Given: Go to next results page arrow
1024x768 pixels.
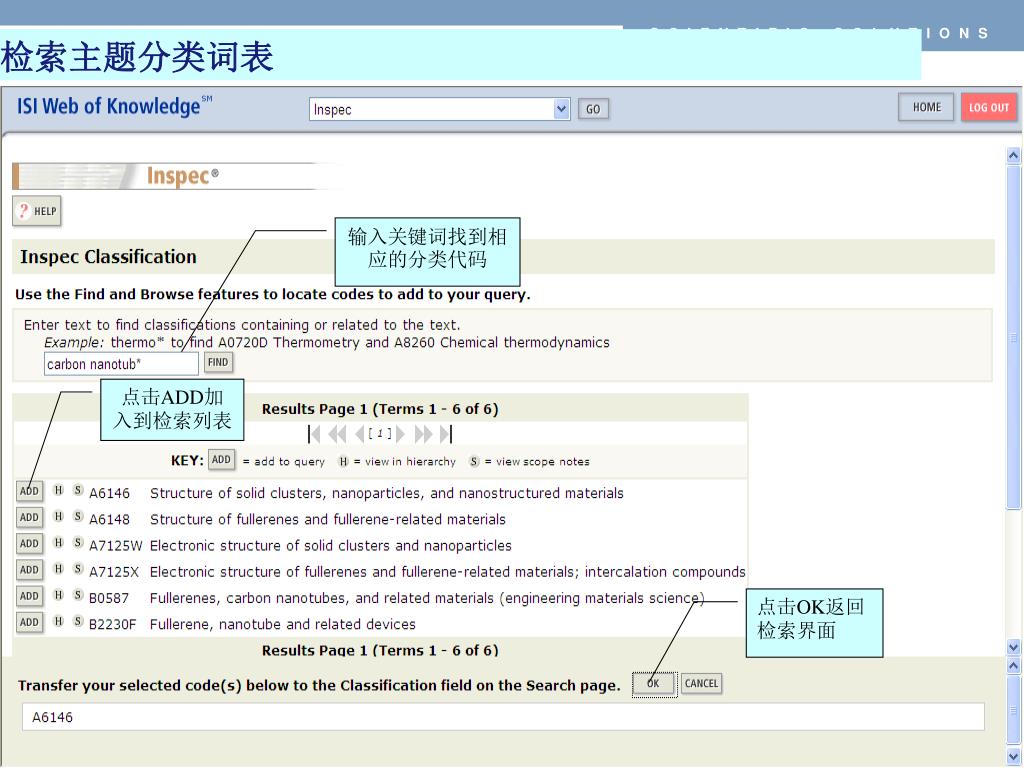Looking at the screenshot, I should pos(400,434).
